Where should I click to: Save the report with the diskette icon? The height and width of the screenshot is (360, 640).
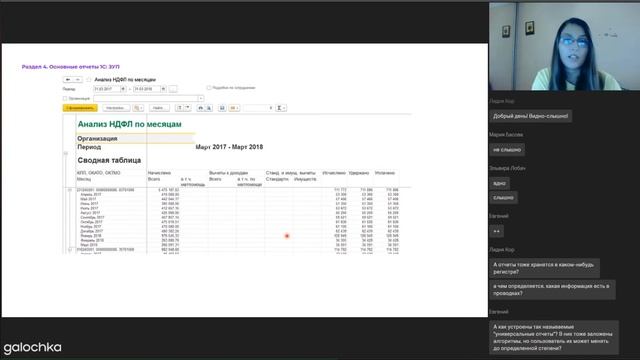point(222,108)
